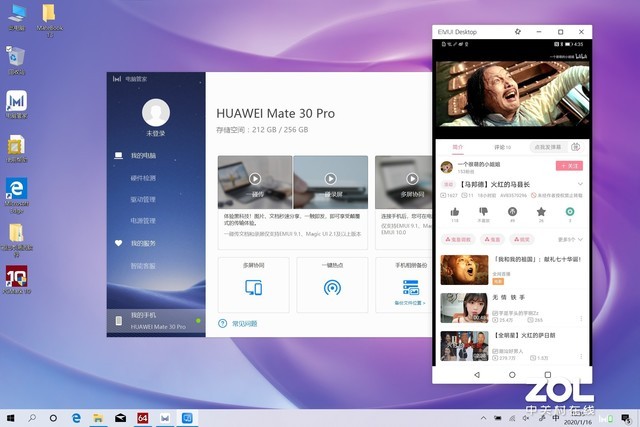Open Edge from the taskbar

(76, 418)
